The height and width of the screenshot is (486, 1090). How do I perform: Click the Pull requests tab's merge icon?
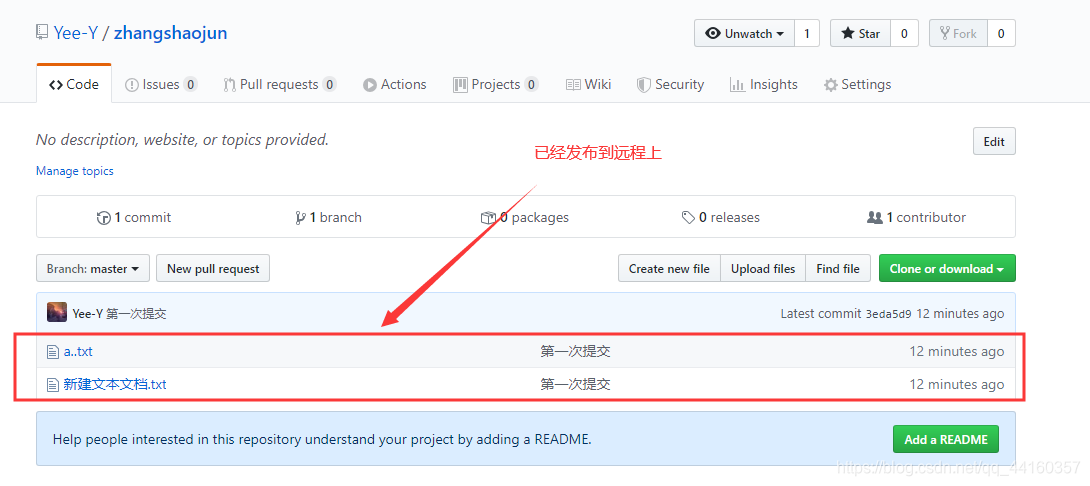point(229,85)
